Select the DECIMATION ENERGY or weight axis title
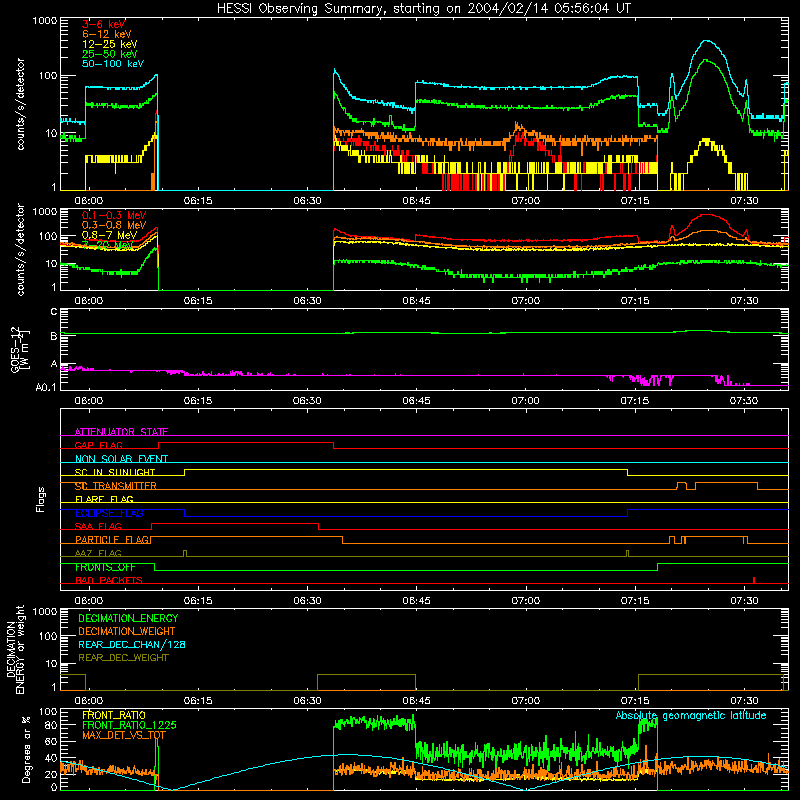 (x=15, y=649)
